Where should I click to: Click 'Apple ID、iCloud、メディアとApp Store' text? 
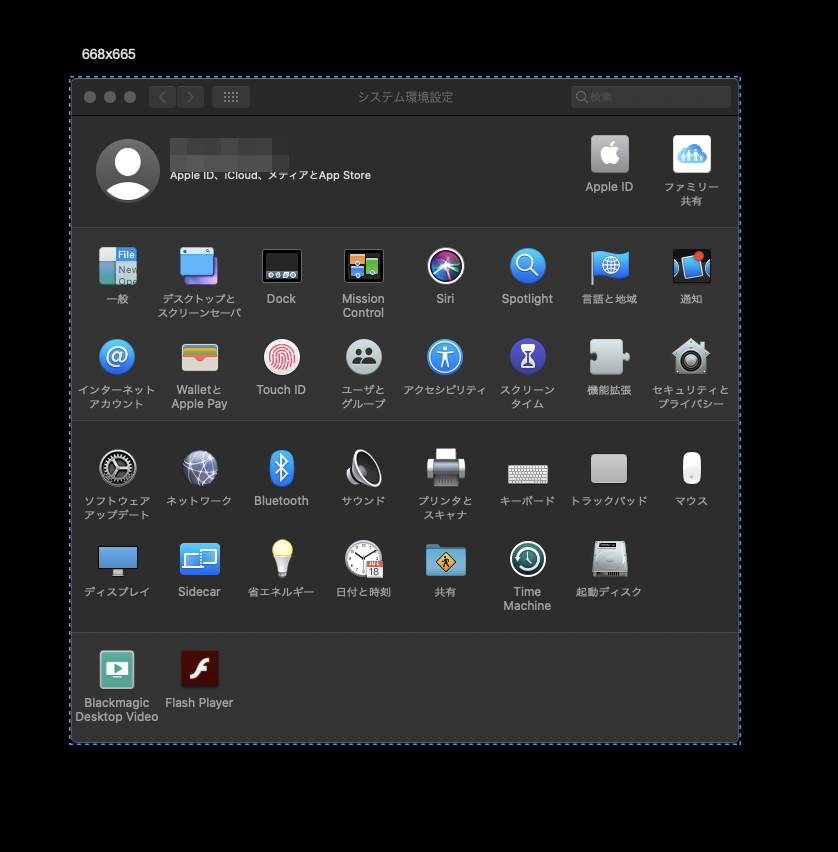tap(270, 176)
